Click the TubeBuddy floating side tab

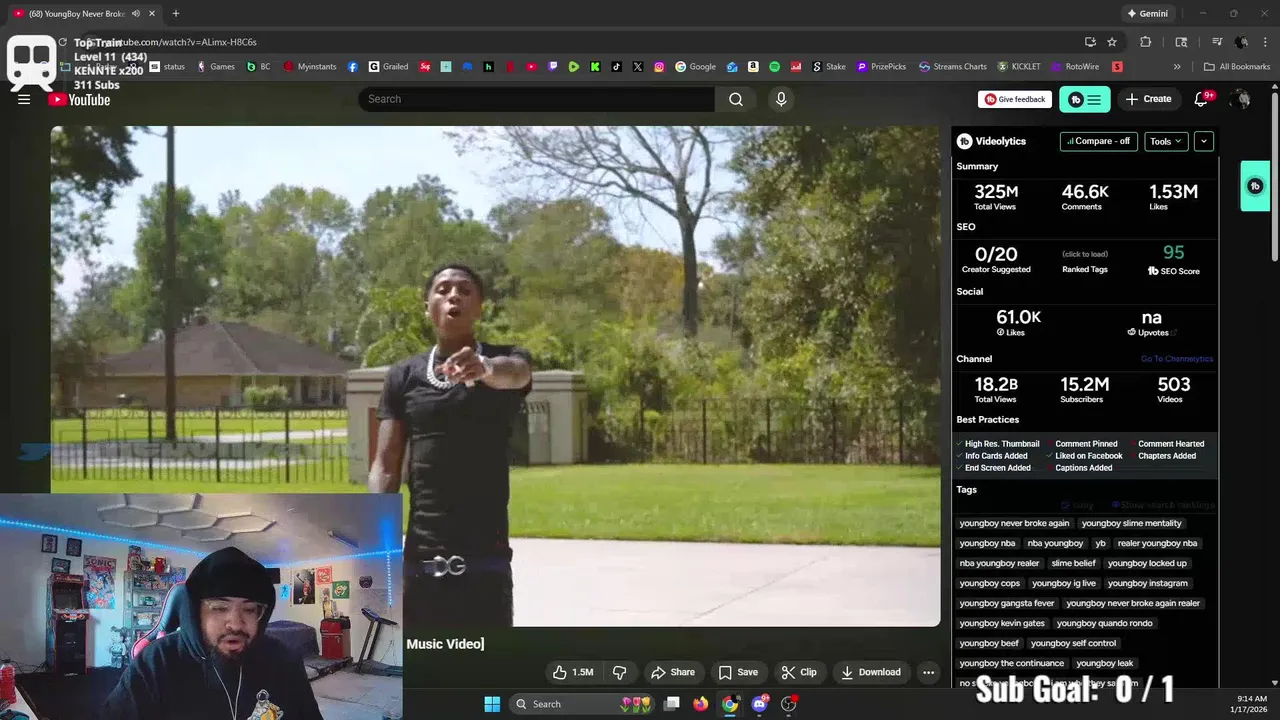point(1255,186)
